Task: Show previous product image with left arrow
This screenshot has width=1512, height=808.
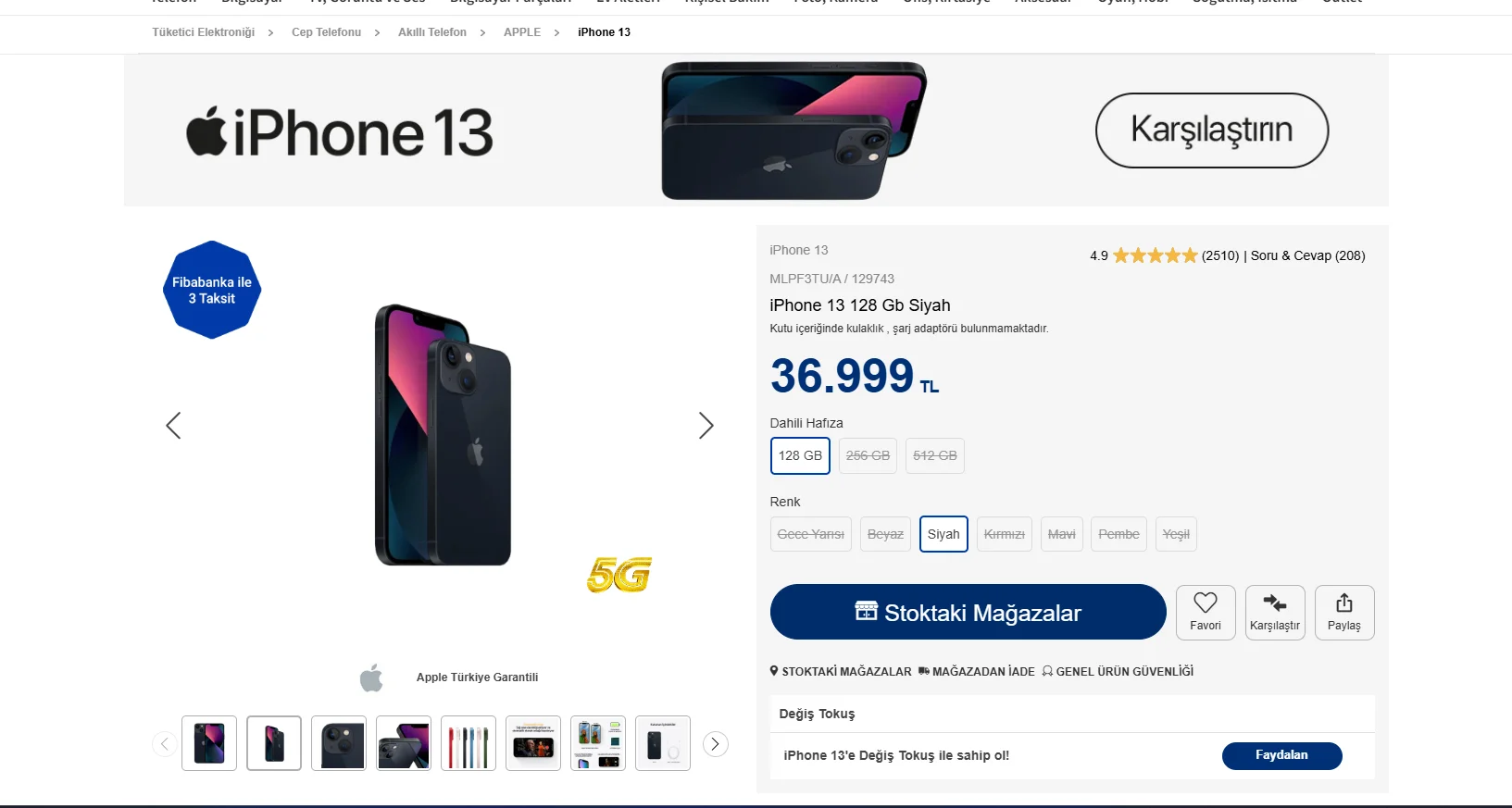Action: tap(173, 426)
